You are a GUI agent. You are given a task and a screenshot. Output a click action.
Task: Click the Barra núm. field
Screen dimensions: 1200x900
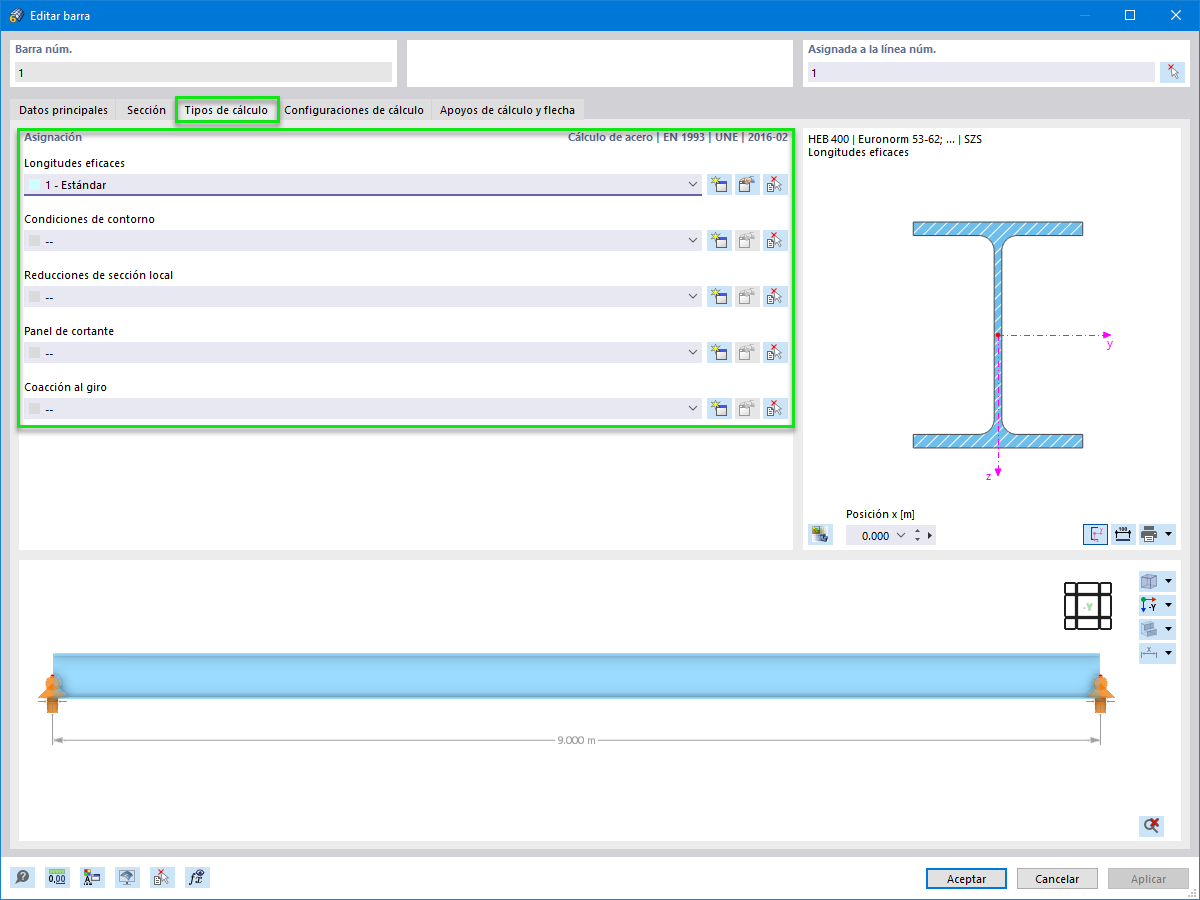203,72
